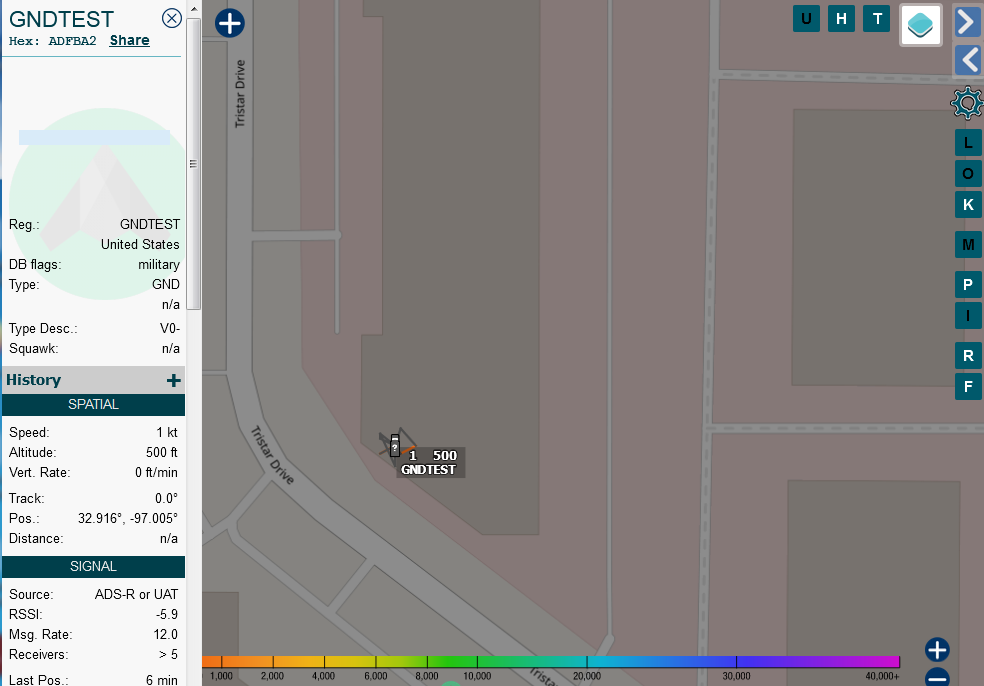Open the Share link for GNDTEST
Screen dimensions: 984x686
pyautogui.click(x=129, y=41)
